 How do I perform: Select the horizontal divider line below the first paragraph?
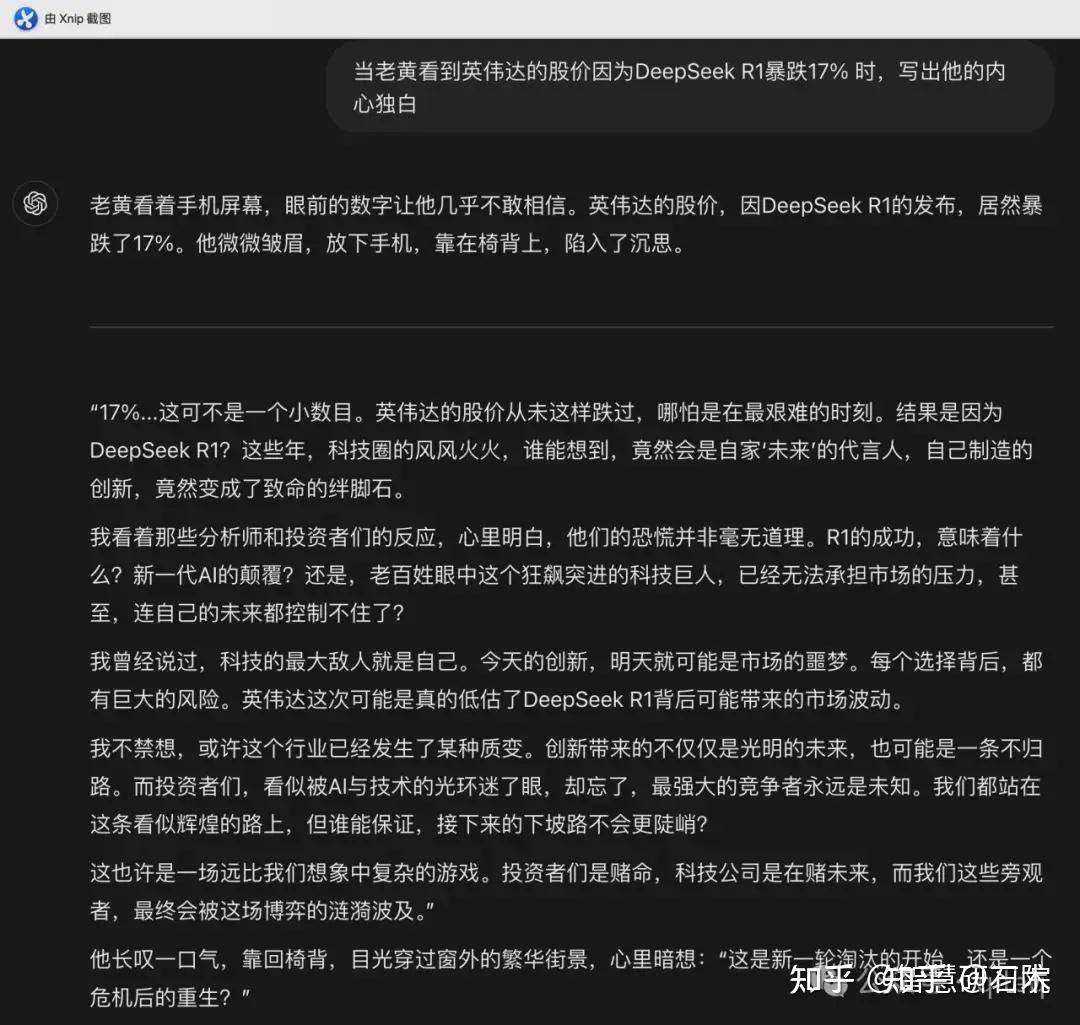click(x=568, y=328)
